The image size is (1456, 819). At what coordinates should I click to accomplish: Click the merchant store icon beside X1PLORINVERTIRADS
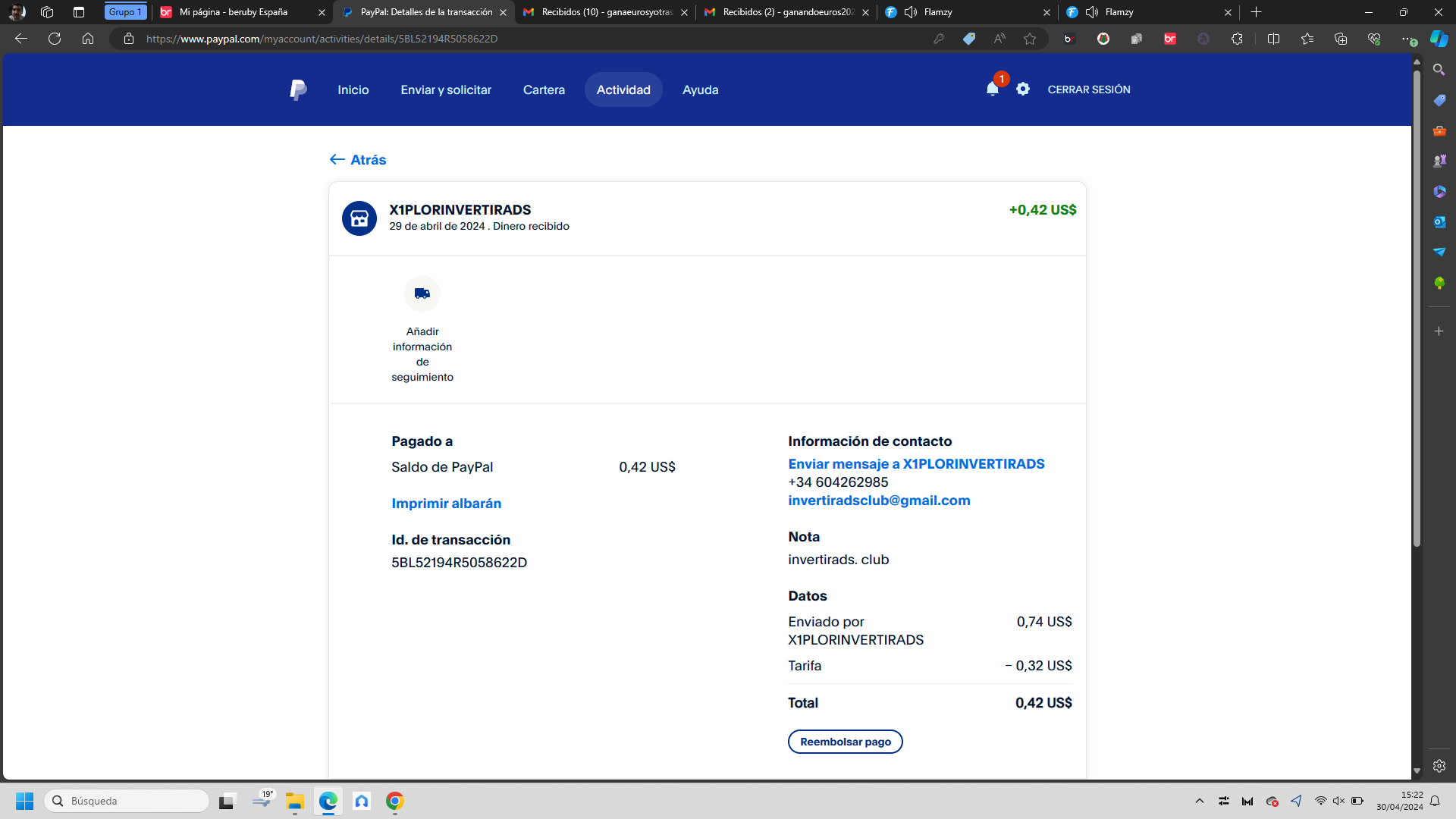359,218
